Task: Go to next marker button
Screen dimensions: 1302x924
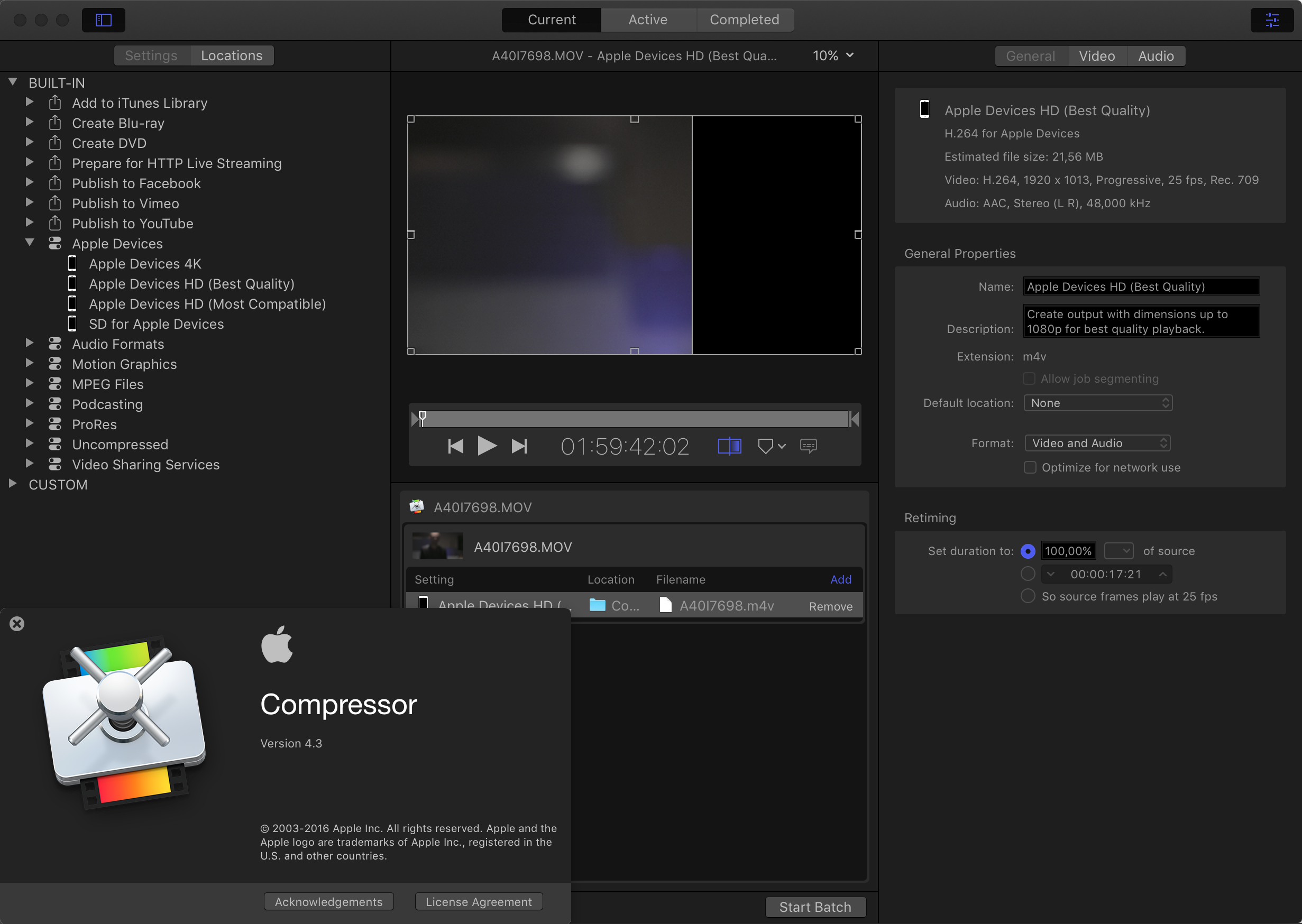Action: 519,446
